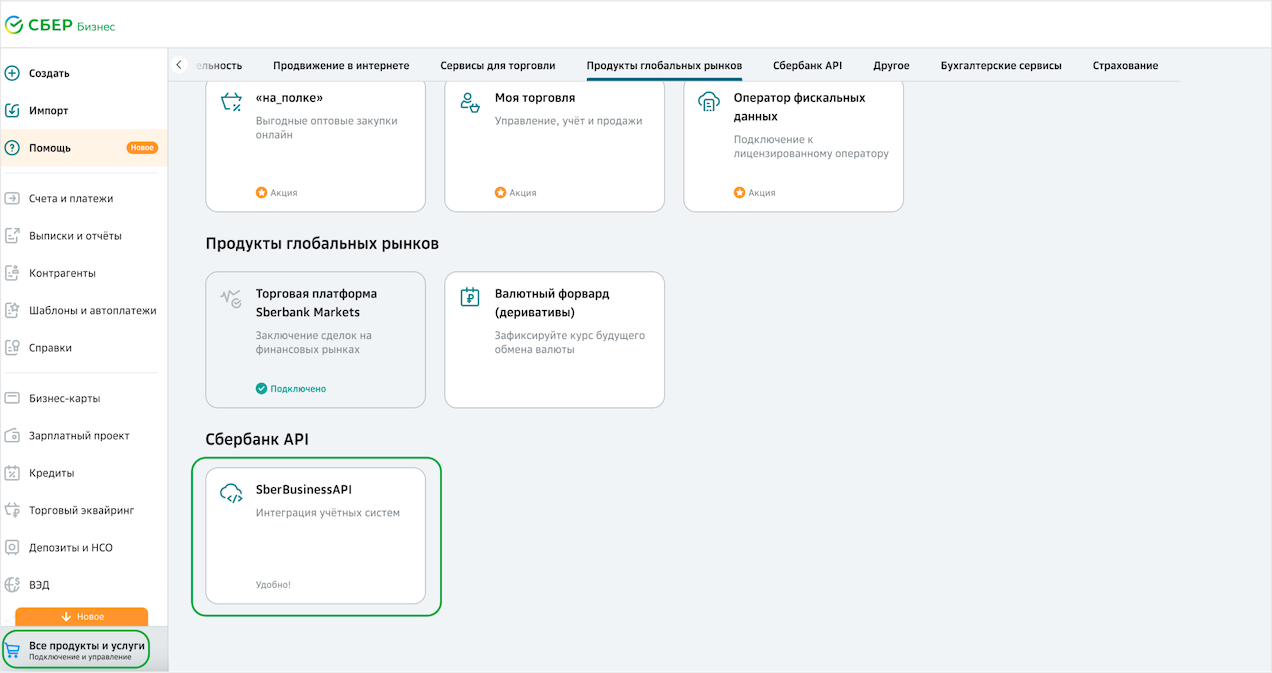Click the Sberbank Markets chart icon

click(x=231, y=298)
